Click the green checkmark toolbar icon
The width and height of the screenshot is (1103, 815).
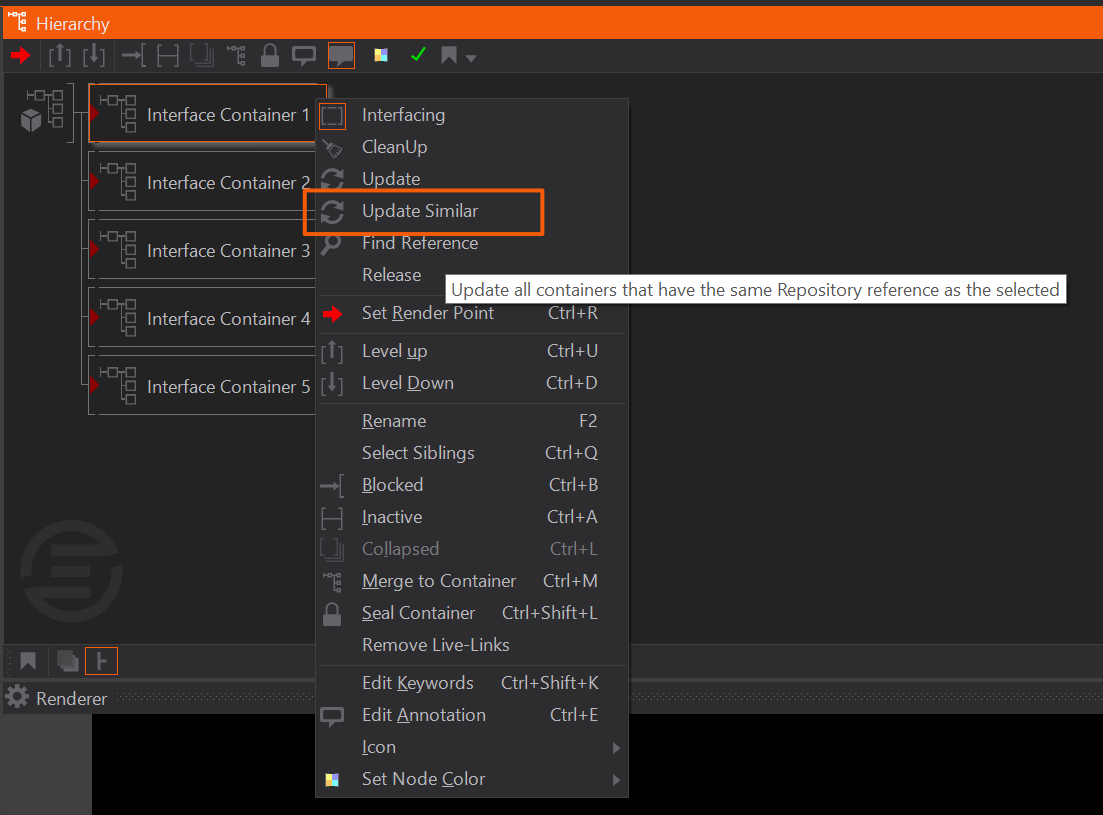click(x=418, y=54)
